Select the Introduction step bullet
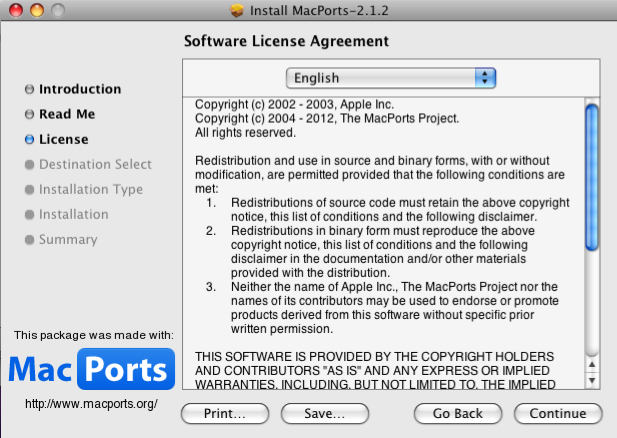 29,90
